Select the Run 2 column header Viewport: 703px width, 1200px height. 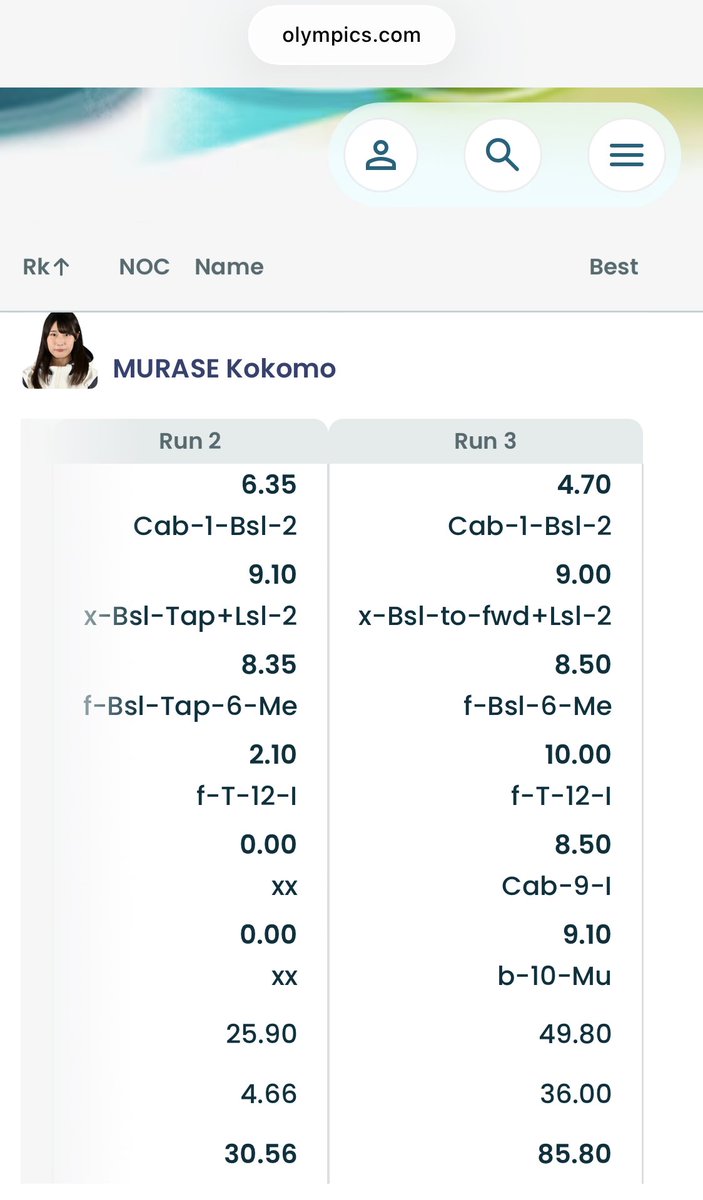pos(190,441)
